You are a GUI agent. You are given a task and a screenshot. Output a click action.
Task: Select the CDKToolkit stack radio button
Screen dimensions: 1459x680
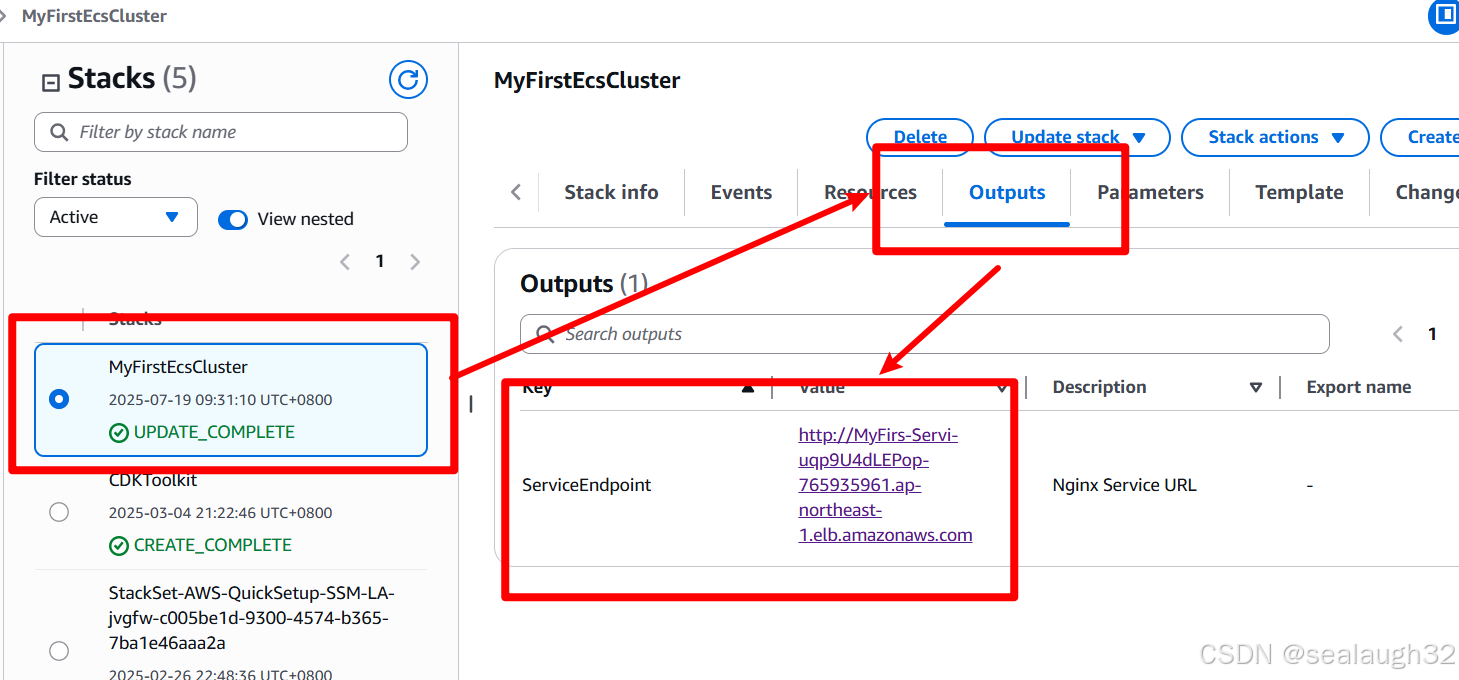point(59,512)
